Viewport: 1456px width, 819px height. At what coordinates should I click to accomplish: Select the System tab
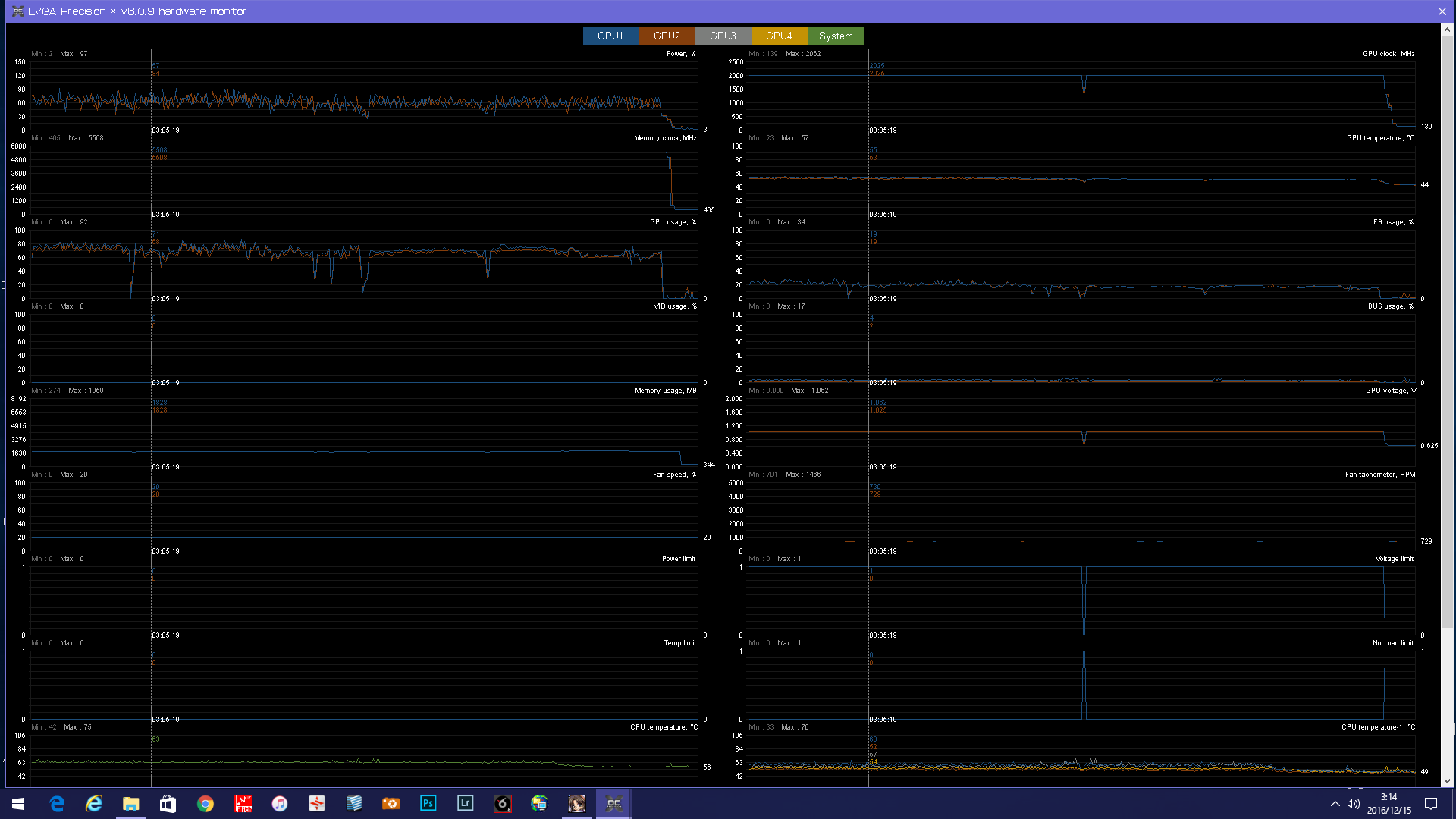pos(836,36)
